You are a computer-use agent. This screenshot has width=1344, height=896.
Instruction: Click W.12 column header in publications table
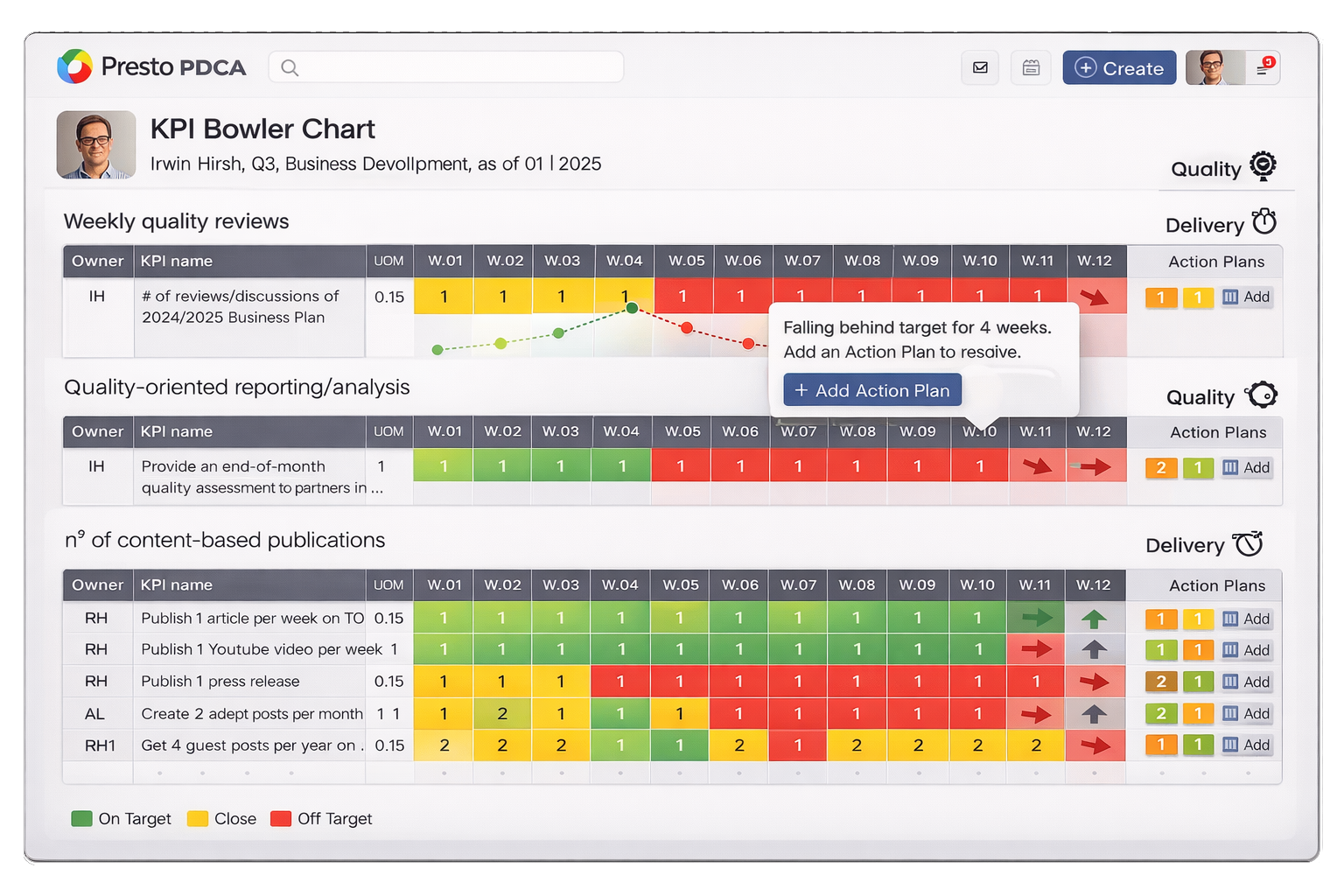1094,585
